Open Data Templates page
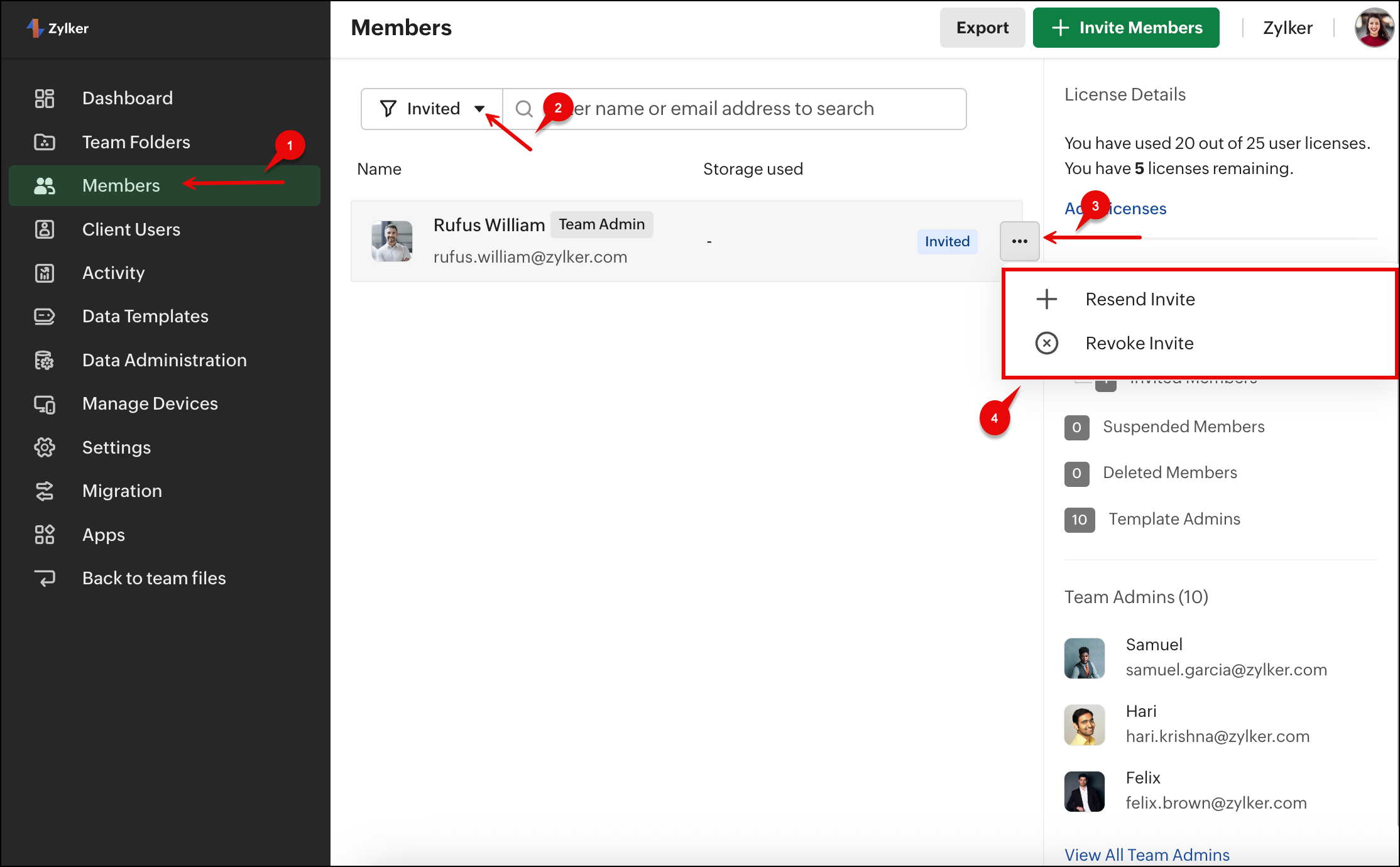Viewport: 1400px width, 867px height. 145,316
